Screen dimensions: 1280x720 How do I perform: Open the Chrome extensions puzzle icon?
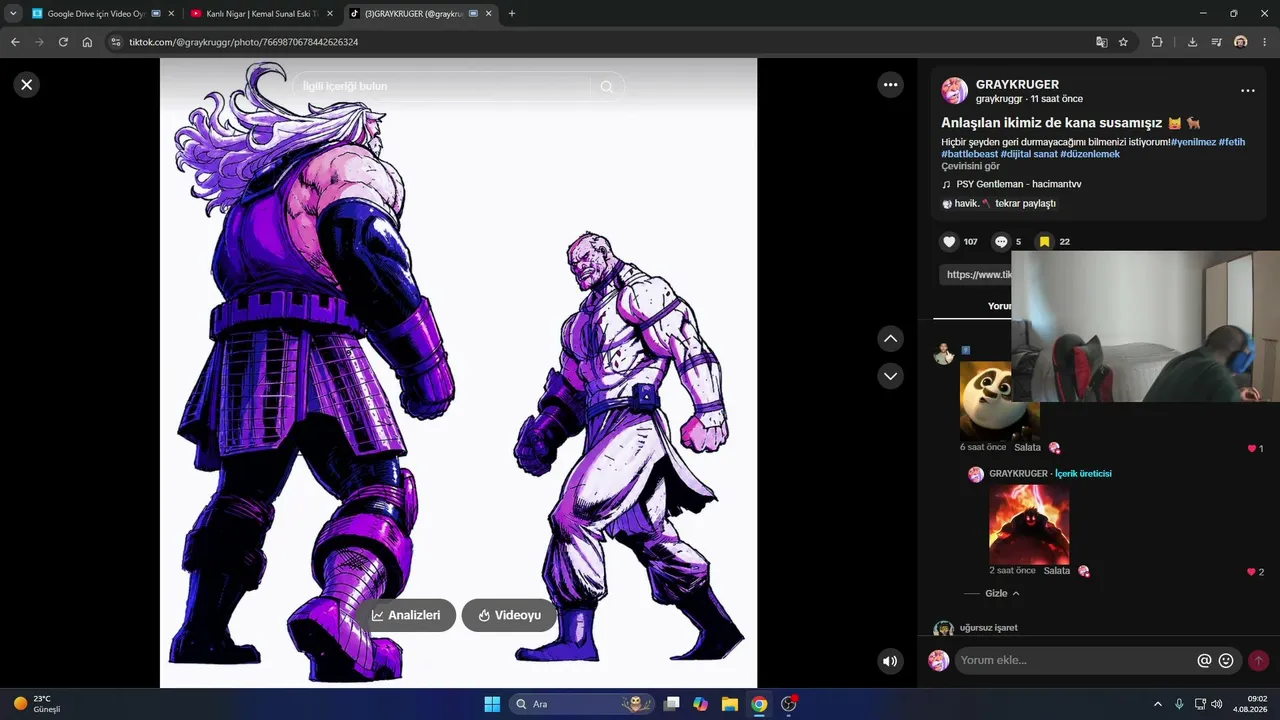point(1157,42)
